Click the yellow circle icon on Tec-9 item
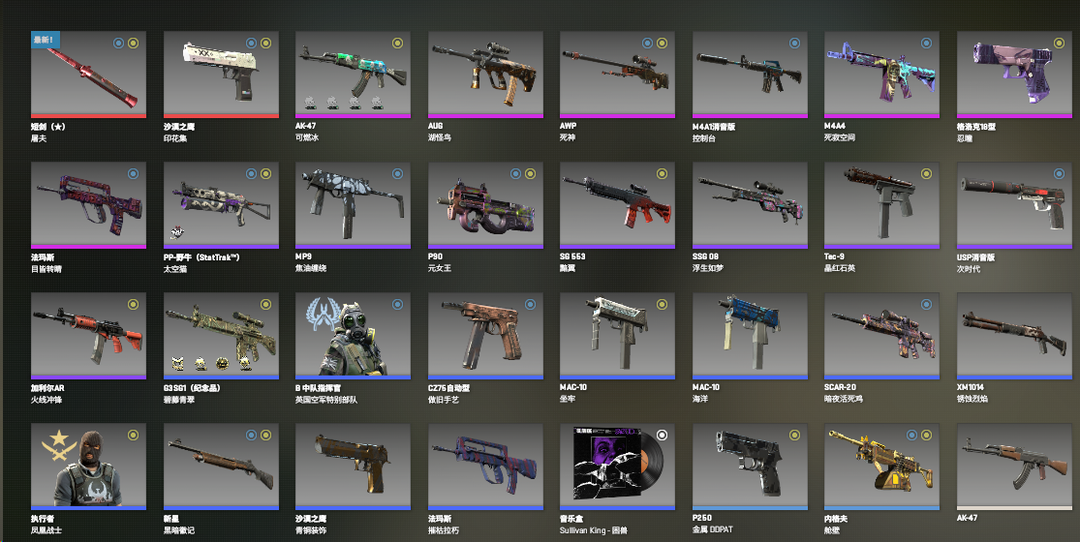 coord(926,174)
